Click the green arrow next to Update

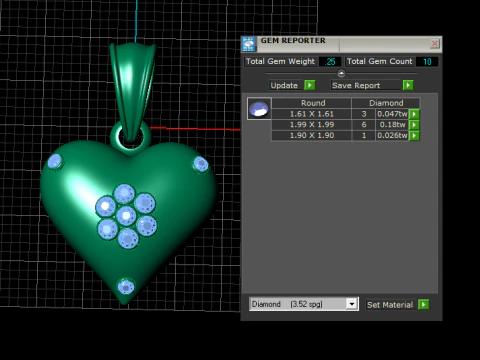click(310, 85)
